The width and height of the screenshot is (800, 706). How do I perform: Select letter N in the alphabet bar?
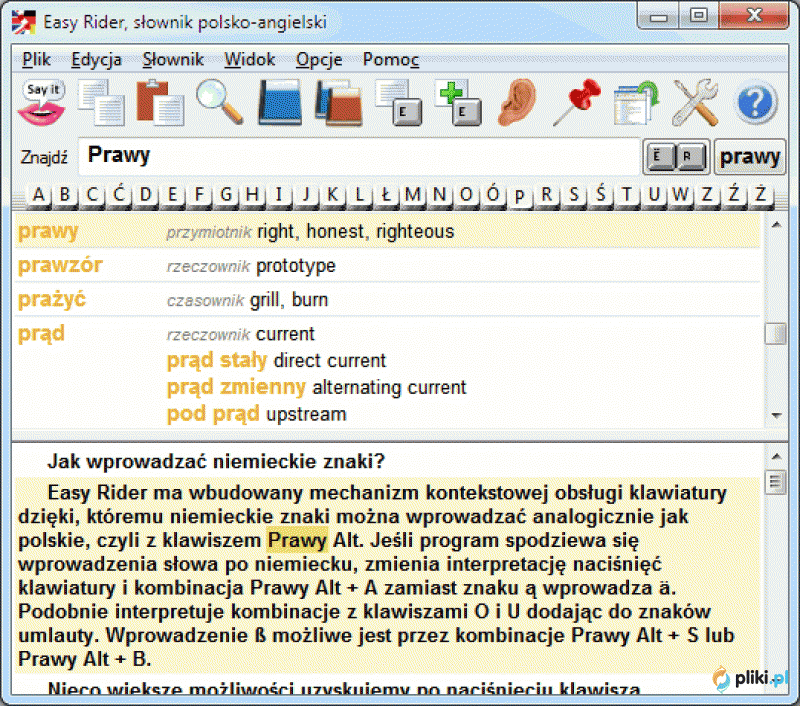point(439,195)
